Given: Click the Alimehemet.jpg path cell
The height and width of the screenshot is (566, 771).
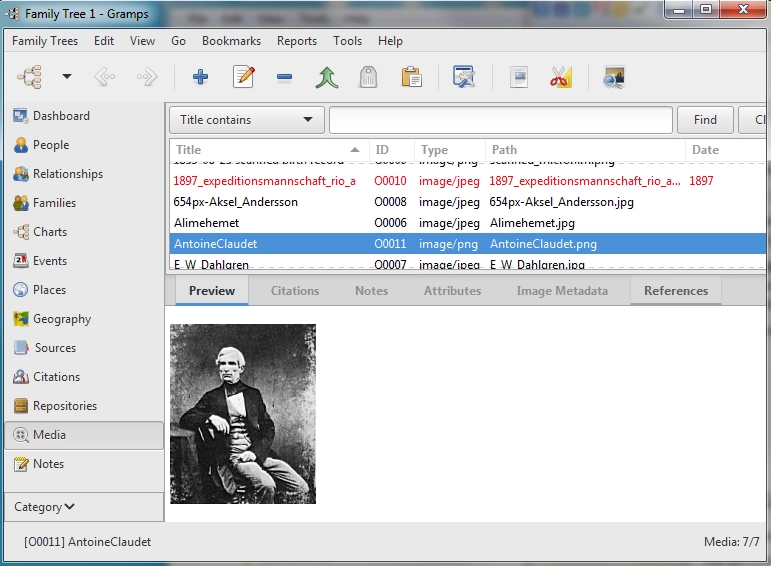Looking at the screenshot, I should (532, 223).
